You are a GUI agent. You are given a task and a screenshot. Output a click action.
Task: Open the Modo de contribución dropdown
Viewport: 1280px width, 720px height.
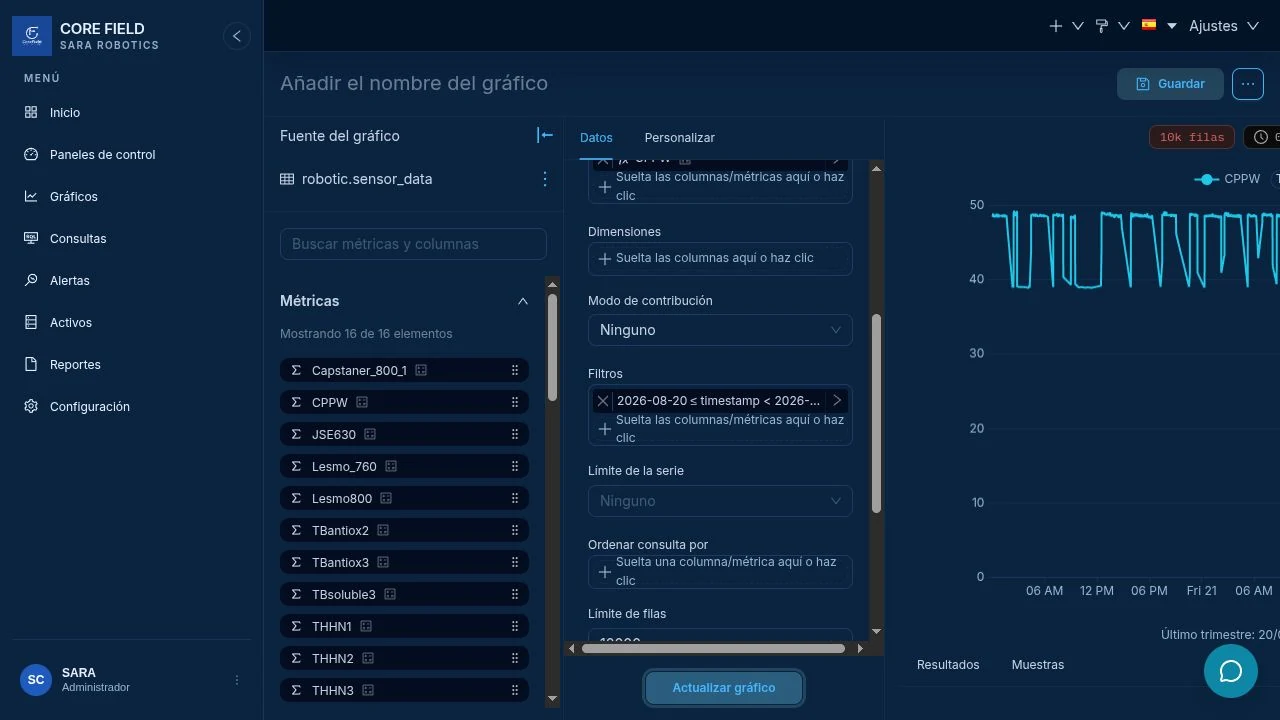(x=720, y=330)
